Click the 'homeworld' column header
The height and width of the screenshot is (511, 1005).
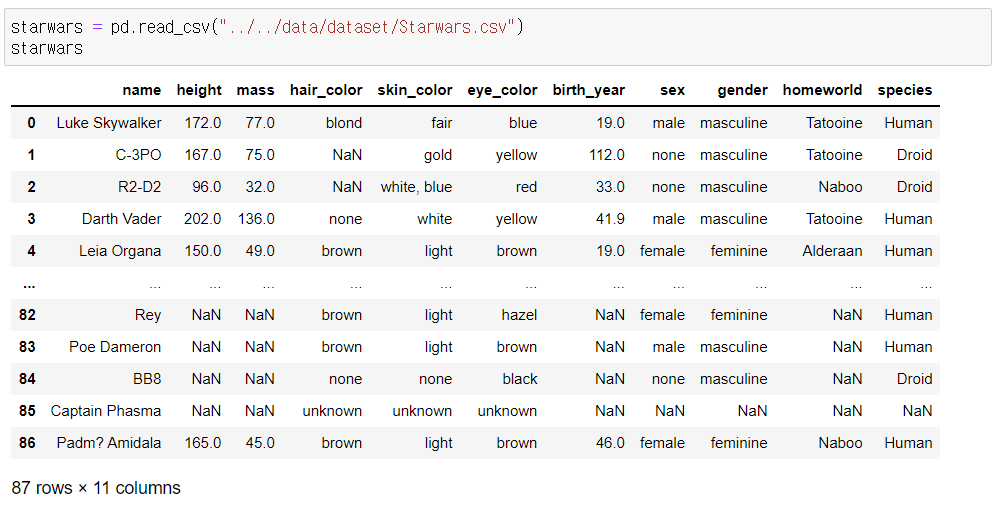[822, 90]
